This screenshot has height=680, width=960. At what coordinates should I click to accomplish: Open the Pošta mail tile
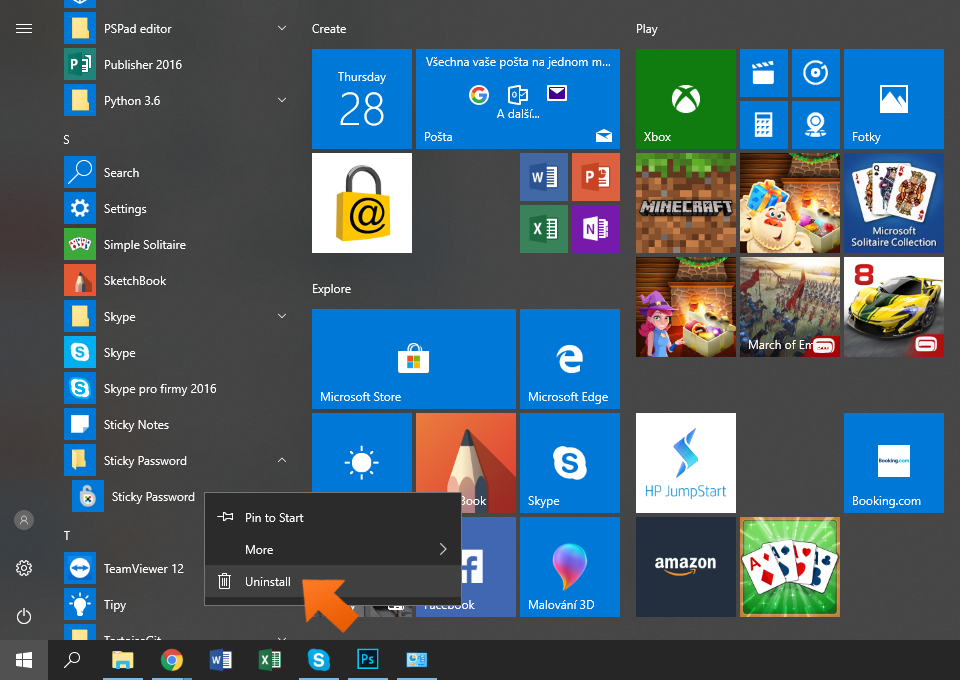coord(518,99)
